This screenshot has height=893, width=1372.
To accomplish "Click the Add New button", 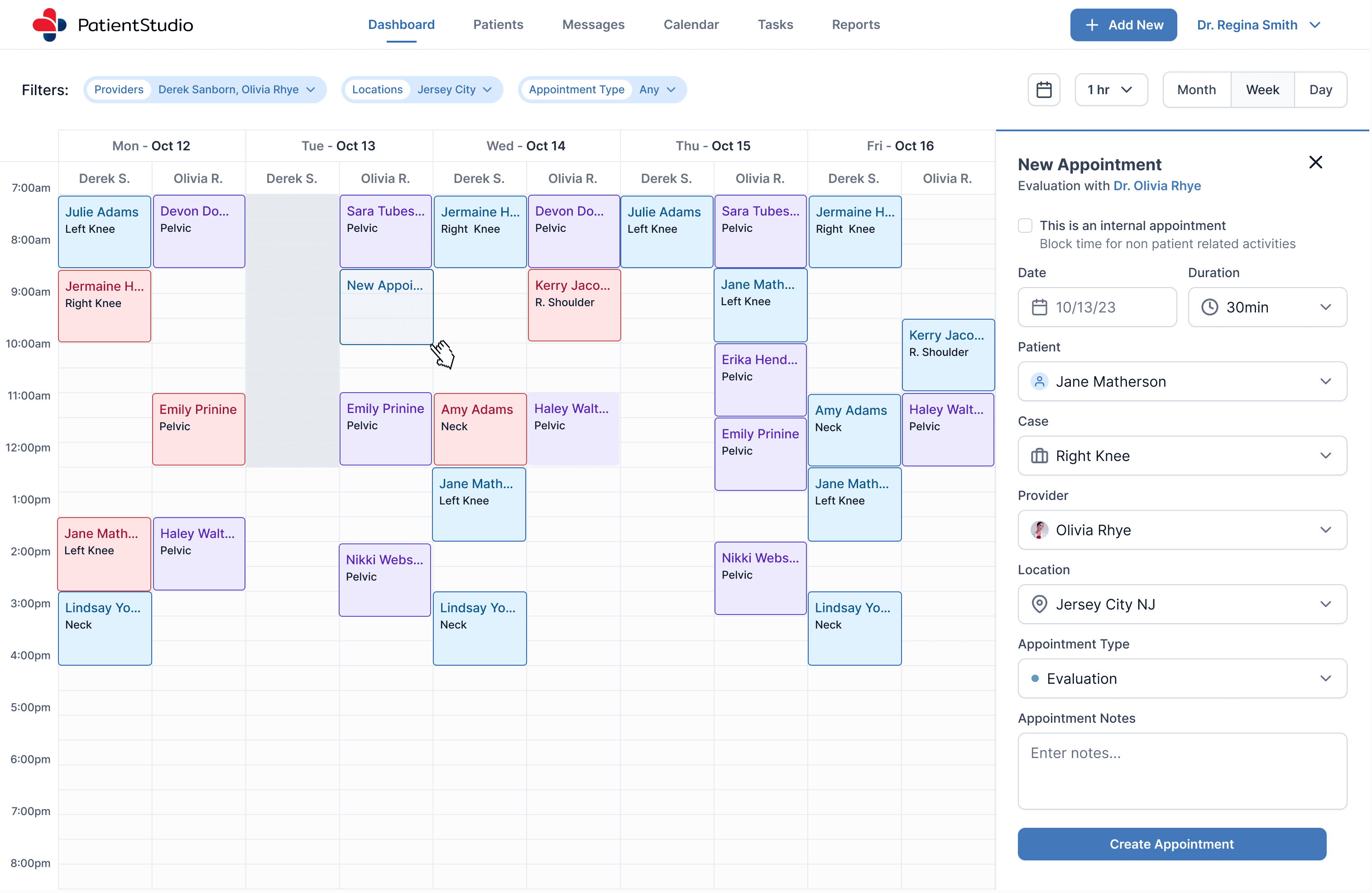I will click(1123, 25).
